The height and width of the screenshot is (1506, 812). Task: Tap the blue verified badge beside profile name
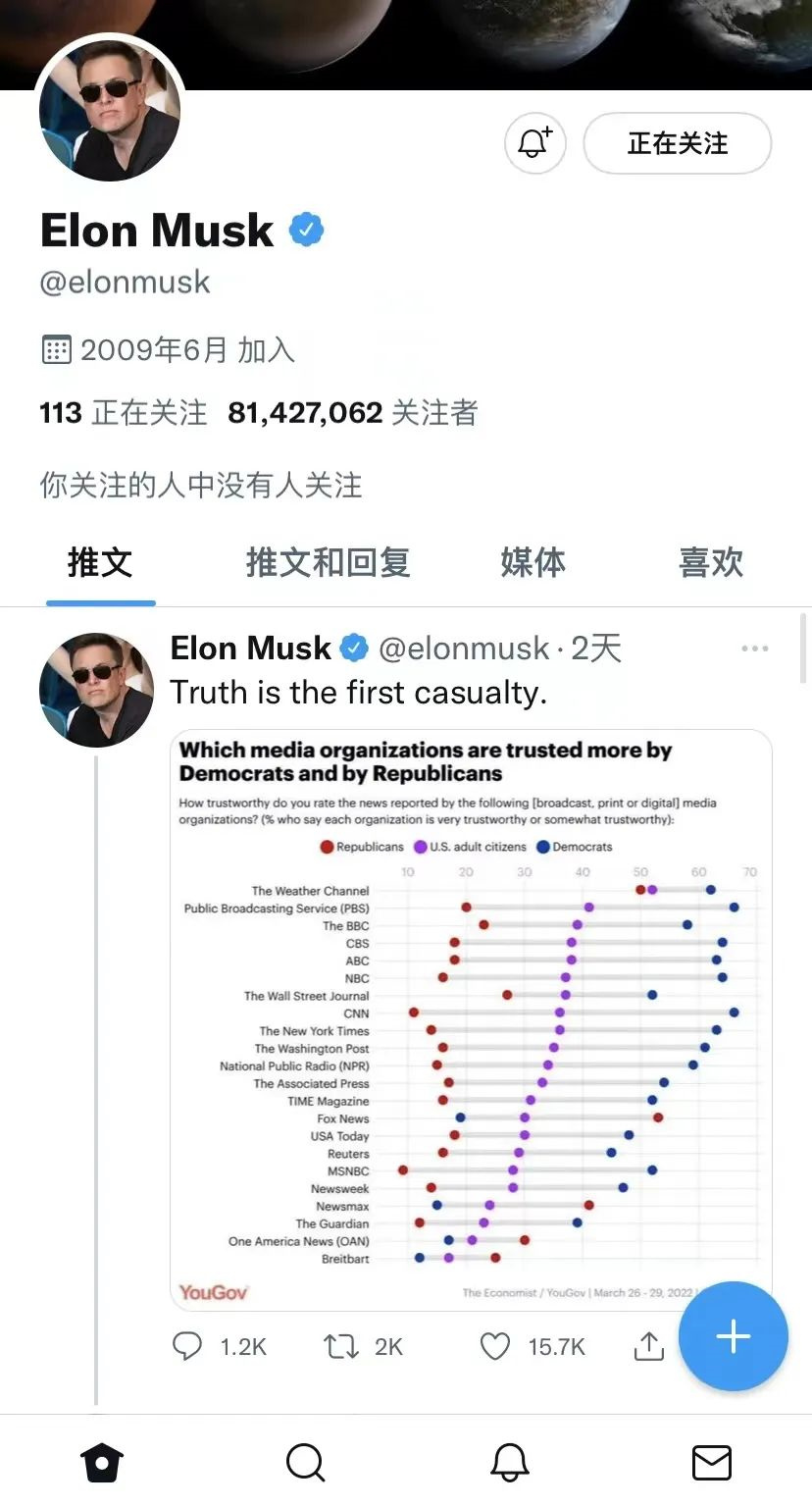click(306, 231)
